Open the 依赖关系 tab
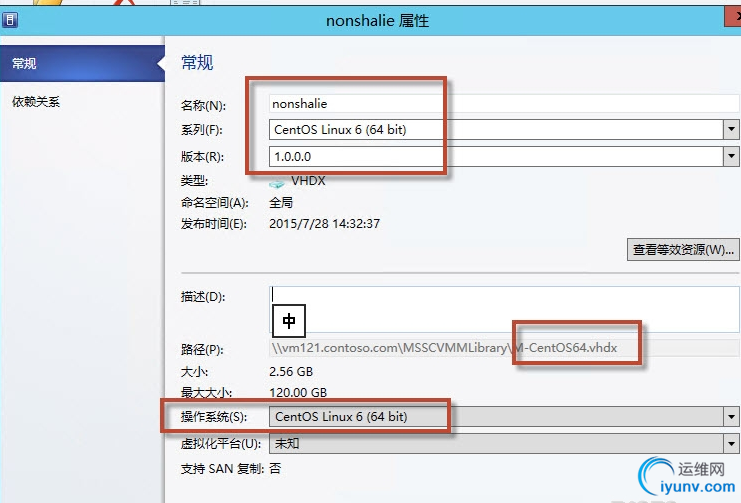The width and height of the screenshot is (741, 503). [36, 102]
